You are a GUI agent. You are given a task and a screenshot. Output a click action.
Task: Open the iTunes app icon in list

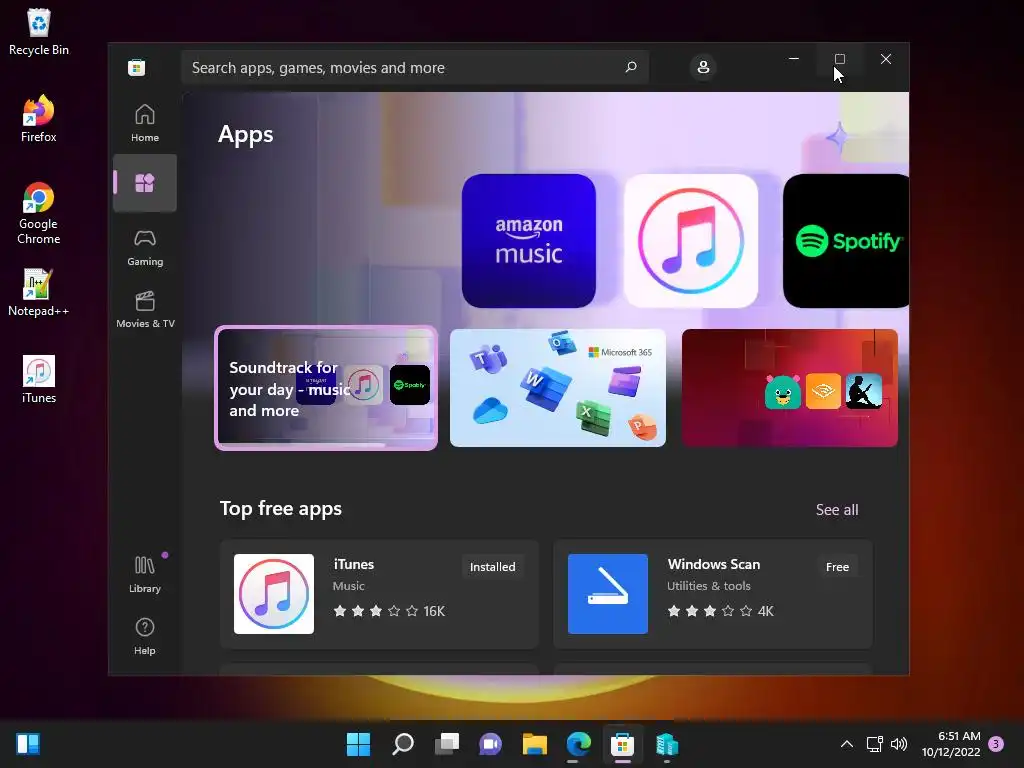pyautogui.click(x=274, y=594)
